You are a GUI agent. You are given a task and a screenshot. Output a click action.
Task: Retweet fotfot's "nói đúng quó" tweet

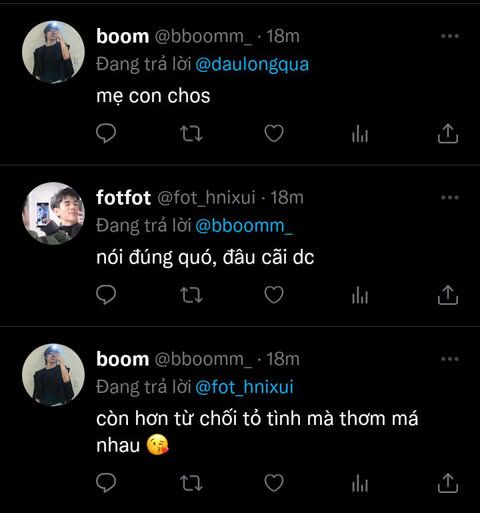pyautogui.click(x=191, y=295)
